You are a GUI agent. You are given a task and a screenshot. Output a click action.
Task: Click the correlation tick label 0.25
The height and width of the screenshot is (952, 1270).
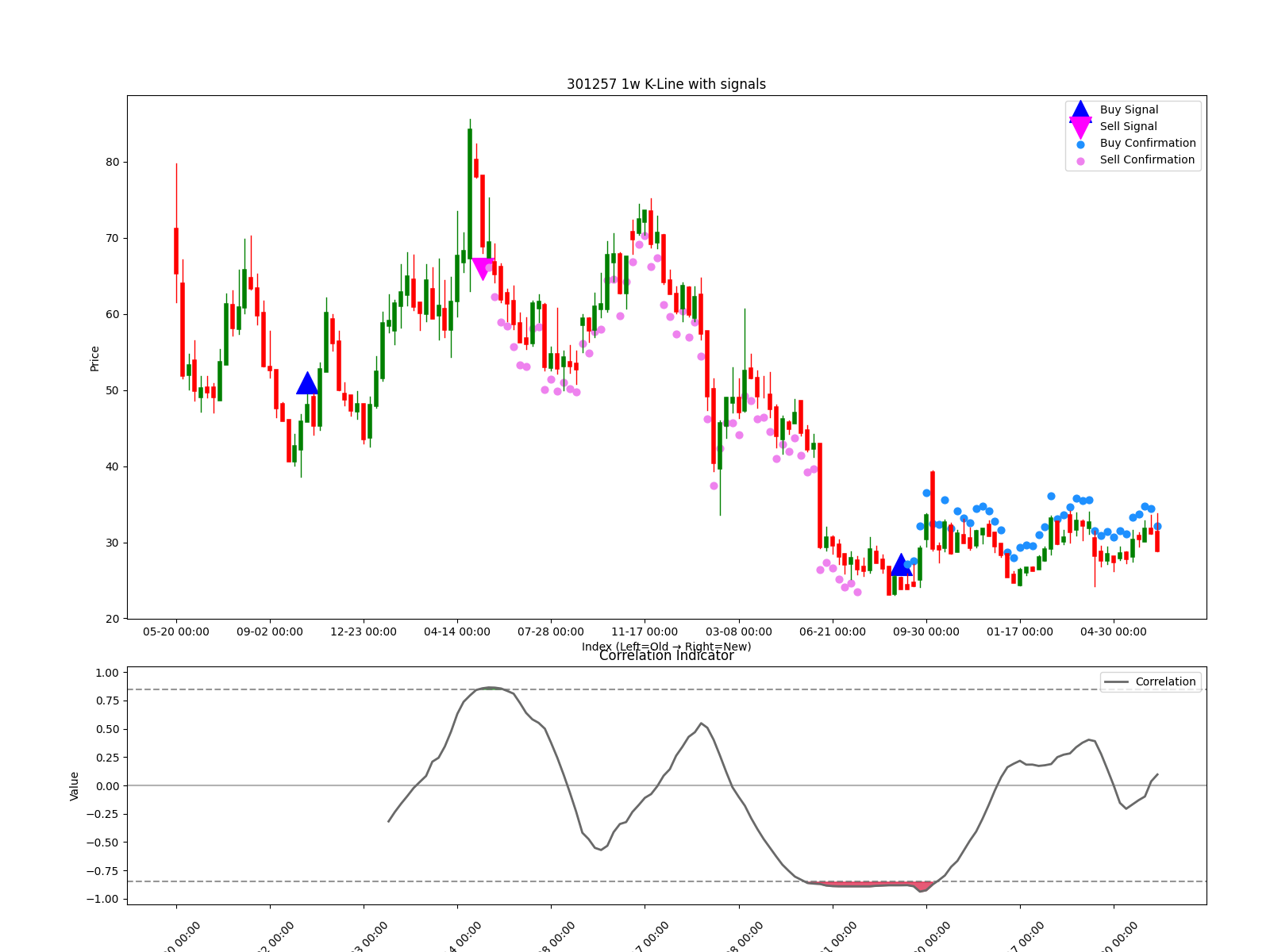click(106, 758)
